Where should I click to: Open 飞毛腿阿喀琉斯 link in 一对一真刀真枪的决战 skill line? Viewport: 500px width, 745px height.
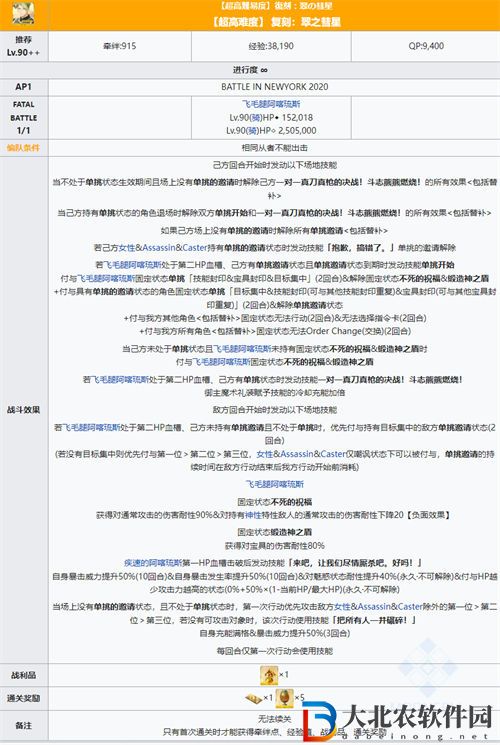click(x=120, y=379)
